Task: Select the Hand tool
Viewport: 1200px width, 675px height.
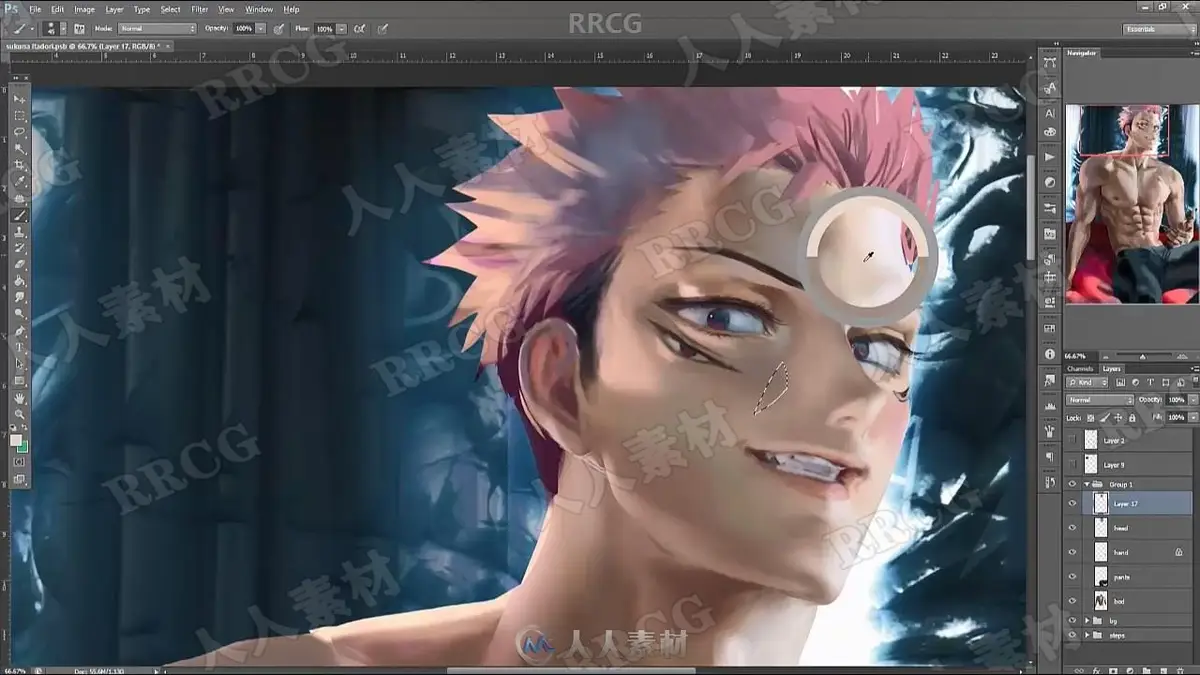Action: [x=19, y=397]
